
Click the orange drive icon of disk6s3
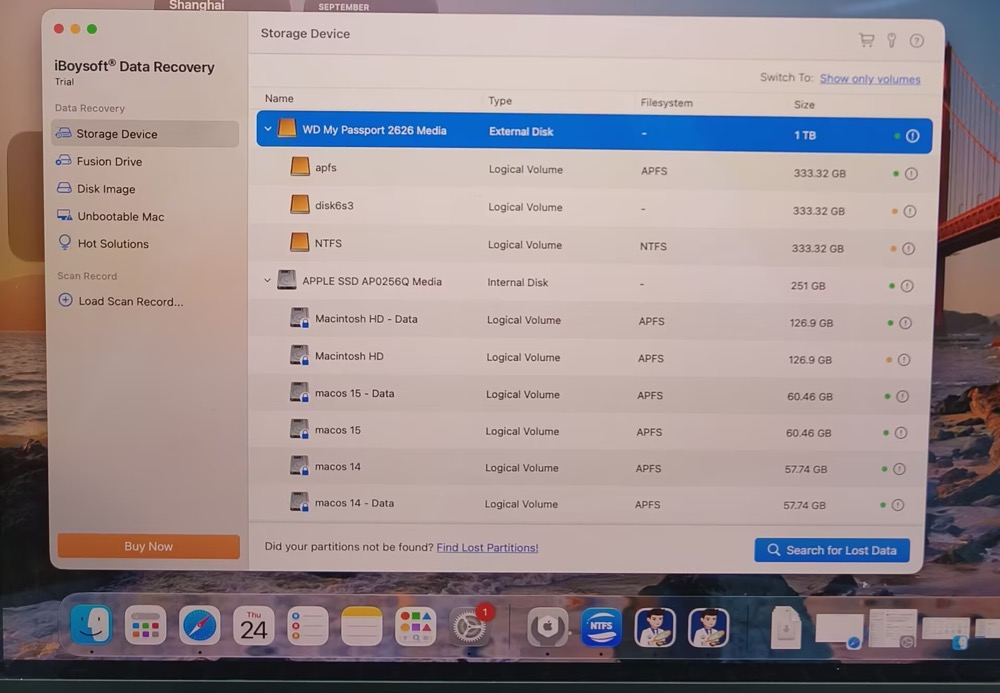pyautogui.click(x=300, y=204)
